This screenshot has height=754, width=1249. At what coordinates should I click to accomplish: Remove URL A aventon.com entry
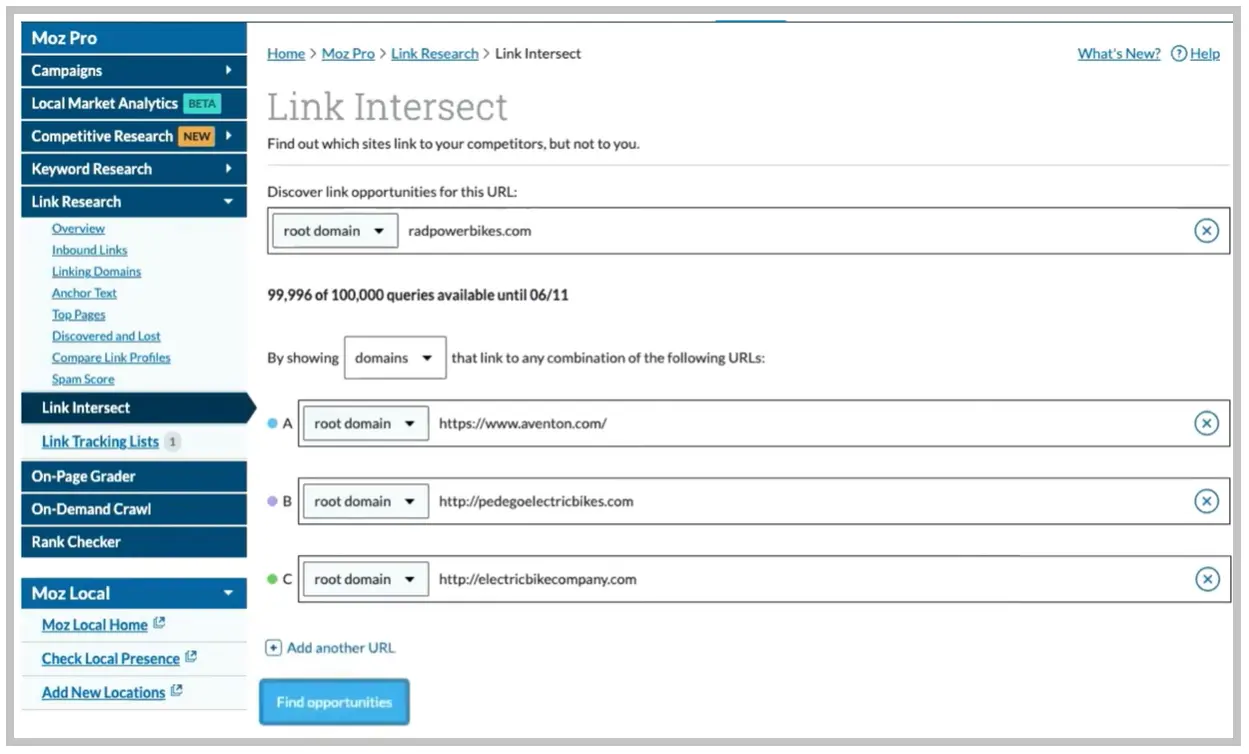1207,423
